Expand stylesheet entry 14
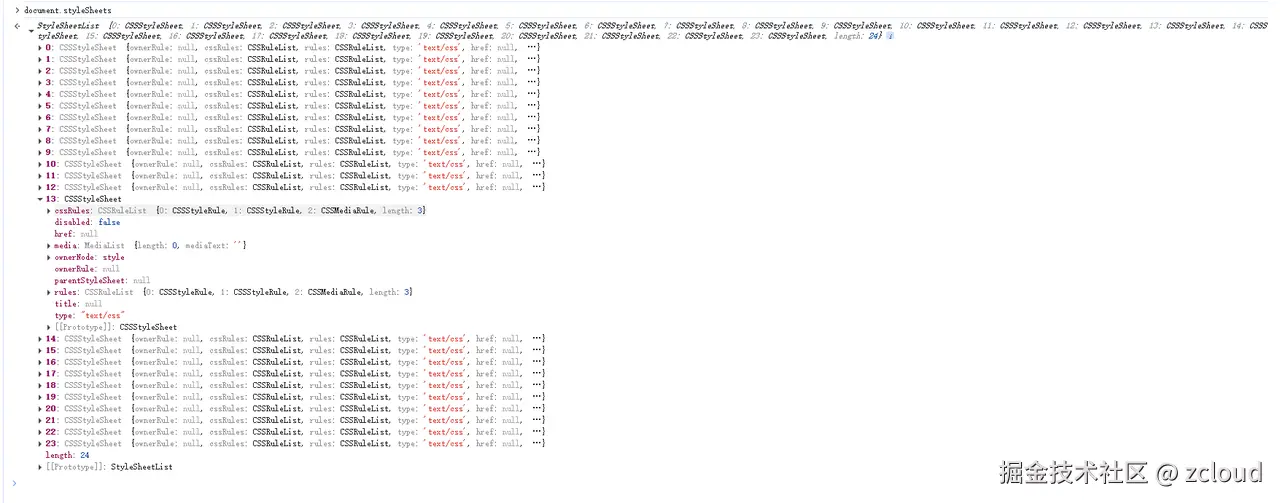The width and height of the screenshot is (1280, 503). pyautogui.click(x=41, y=339)
